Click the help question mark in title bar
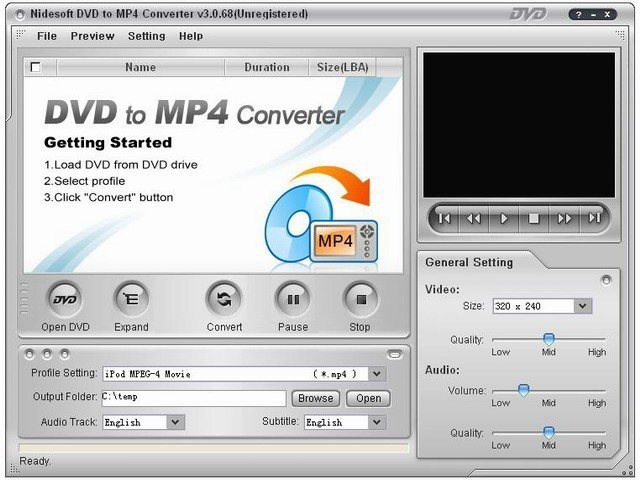The width and height of the screenshot is (640, 480). point(579,15)
